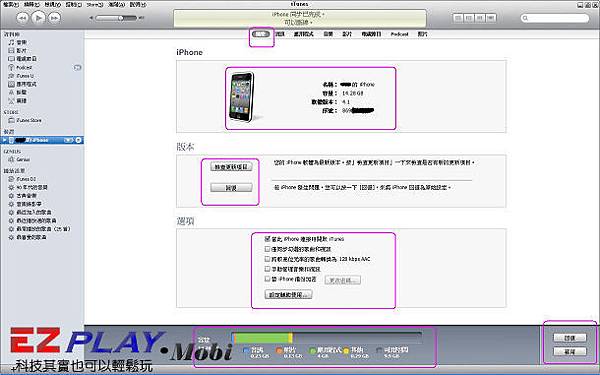Screen dimensions: 600x375
Task: Enable manually managing music and videos
Action: pos(267,269)
